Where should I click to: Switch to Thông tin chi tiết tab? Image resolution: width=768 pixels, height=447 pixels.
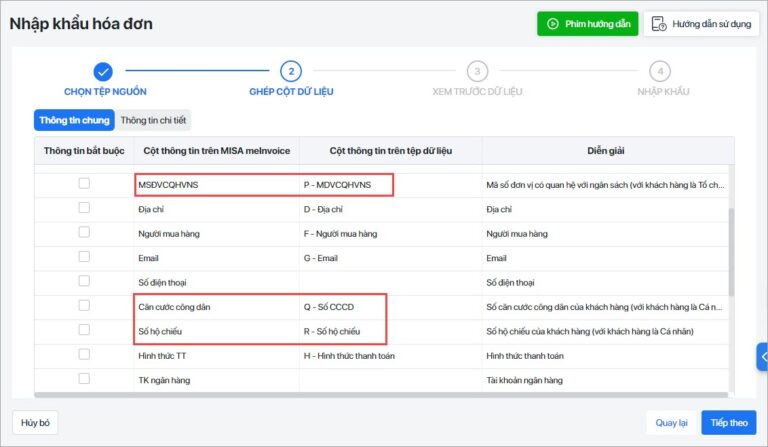(x=153, y=120)
